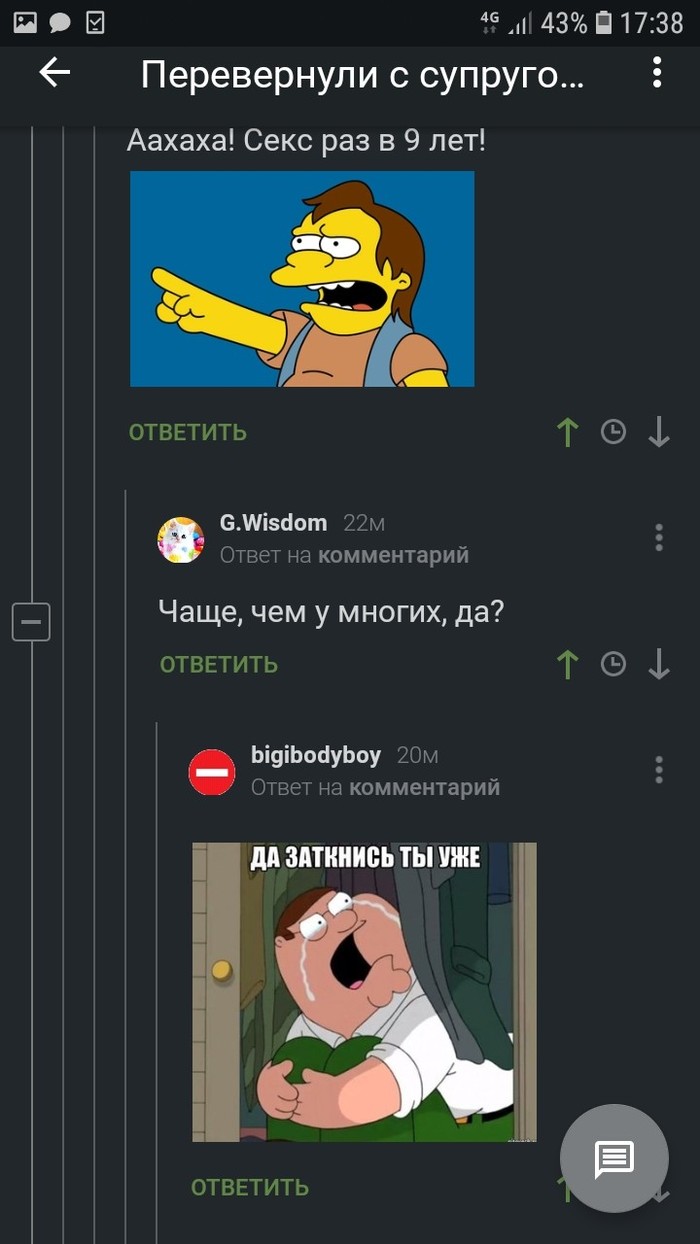This screenshot has height=1244, width=700.
Task: Tap the clock icon on G.Wisdom's comment
Action: pyautogui.click(x=613, y=664)
